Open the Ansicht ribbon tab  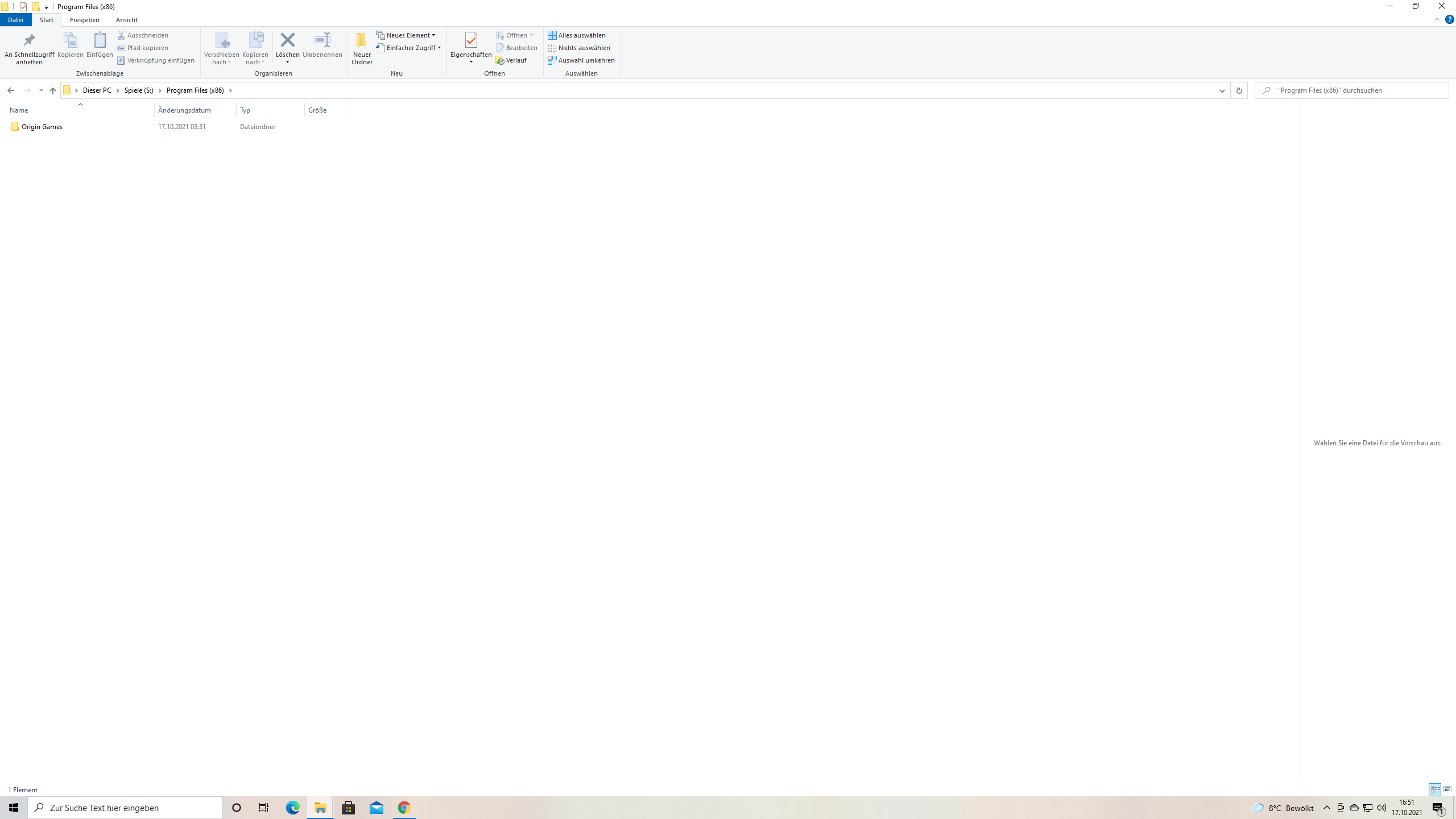(126, 20)
